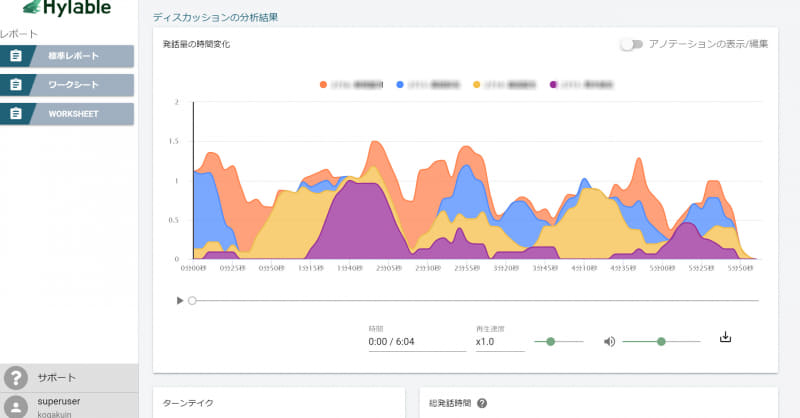
Task: Mute audio with the speaker icon
Action: coord(609,341)
